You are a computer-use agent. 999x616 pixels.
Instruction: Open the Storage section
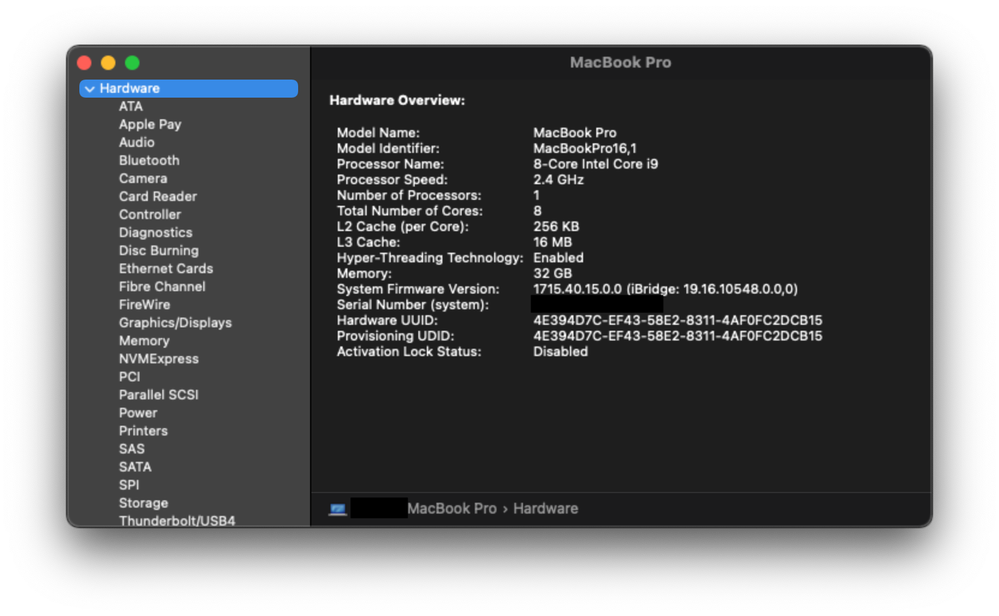pyautogui.click(x=143, y=502)
